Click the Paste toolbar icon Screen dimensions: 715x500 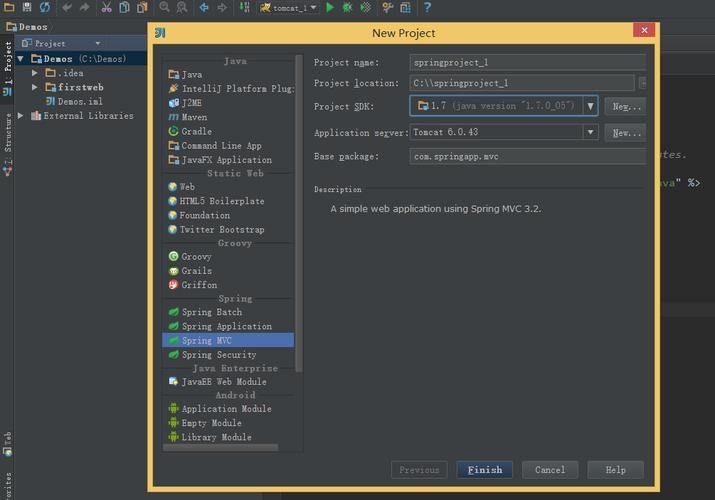point(142,7)
